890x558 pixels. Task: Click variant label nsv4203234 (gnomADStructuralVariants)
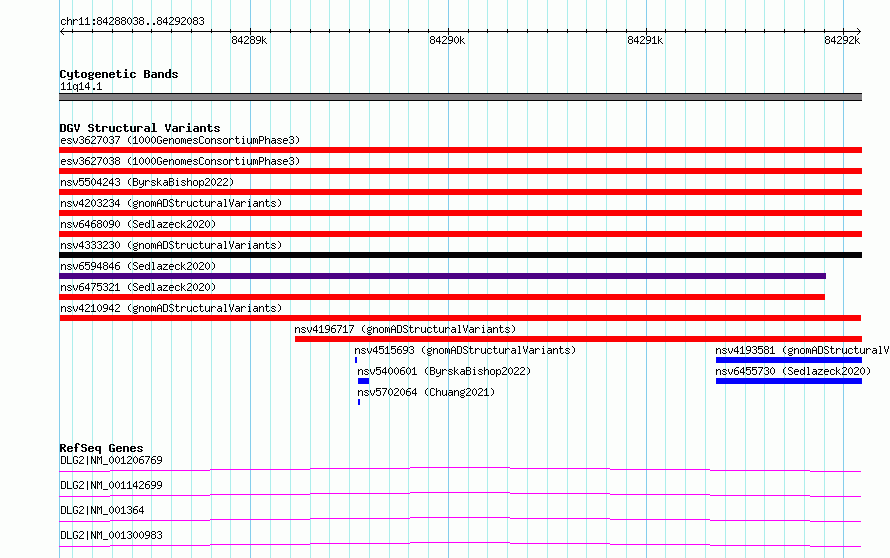171,203
